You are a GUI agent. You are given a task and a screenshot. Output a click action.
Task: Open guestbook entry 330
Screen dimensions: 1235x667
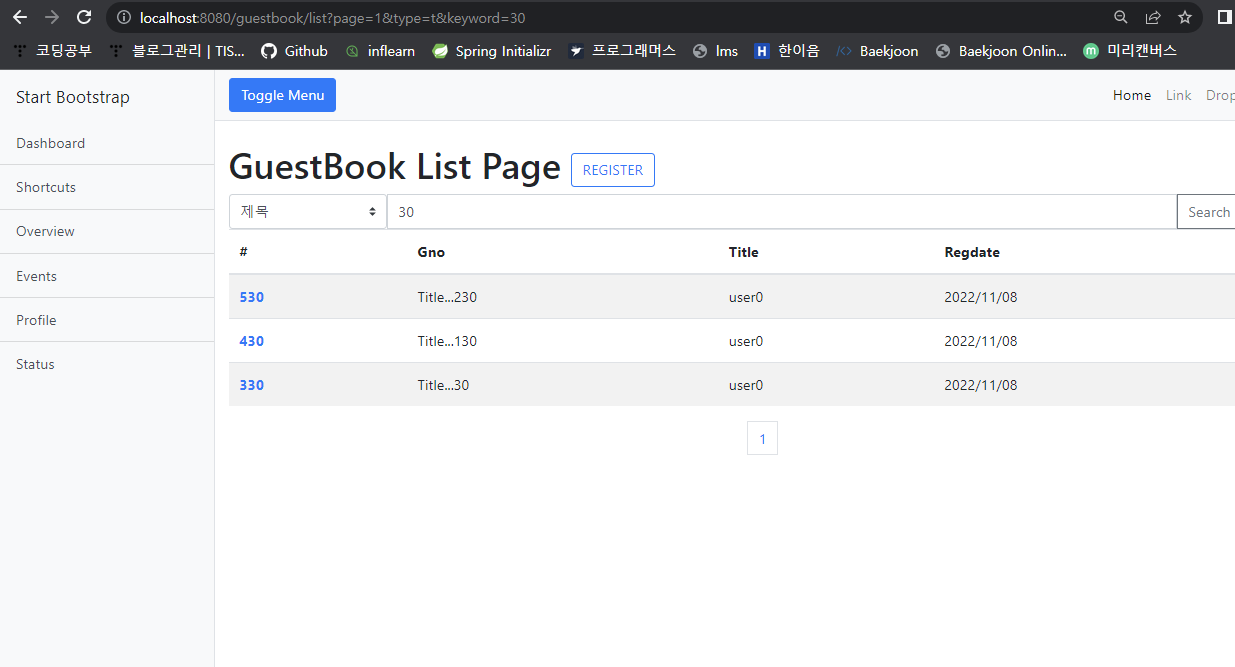(252, 385)
